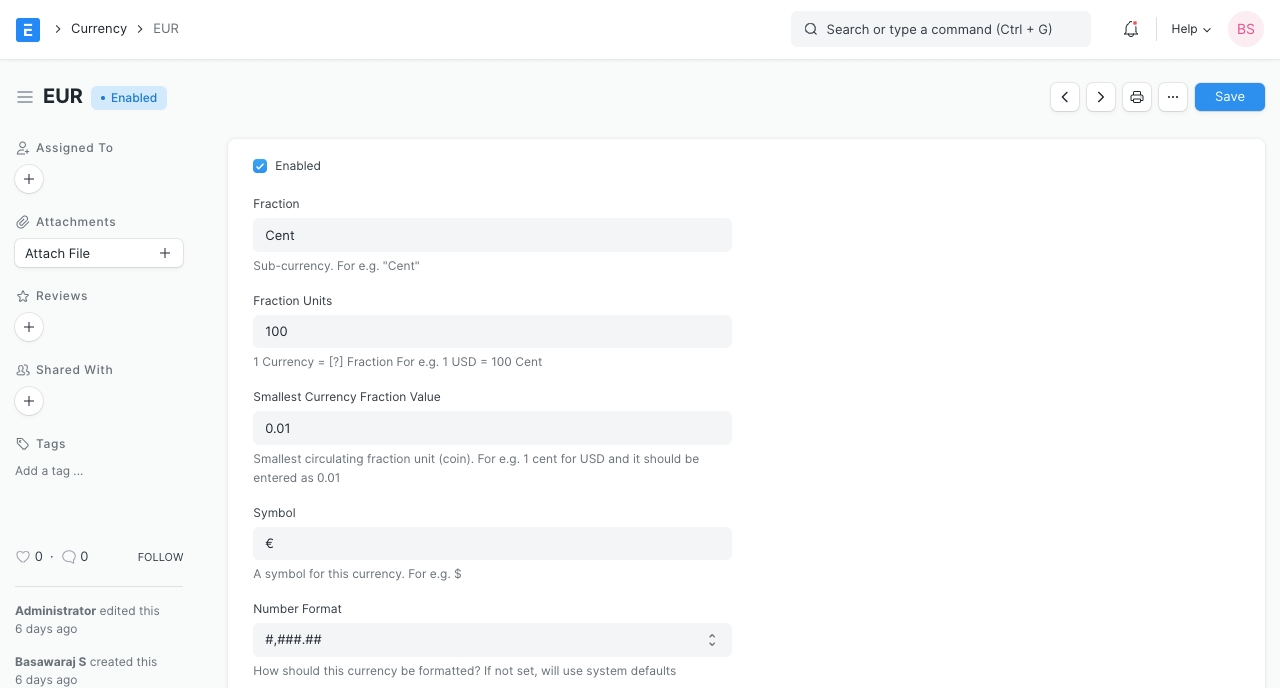Focus the search or command bar
Viewport: 1280px width, 688px height.
pyautogui.click(x=940, y=29)
